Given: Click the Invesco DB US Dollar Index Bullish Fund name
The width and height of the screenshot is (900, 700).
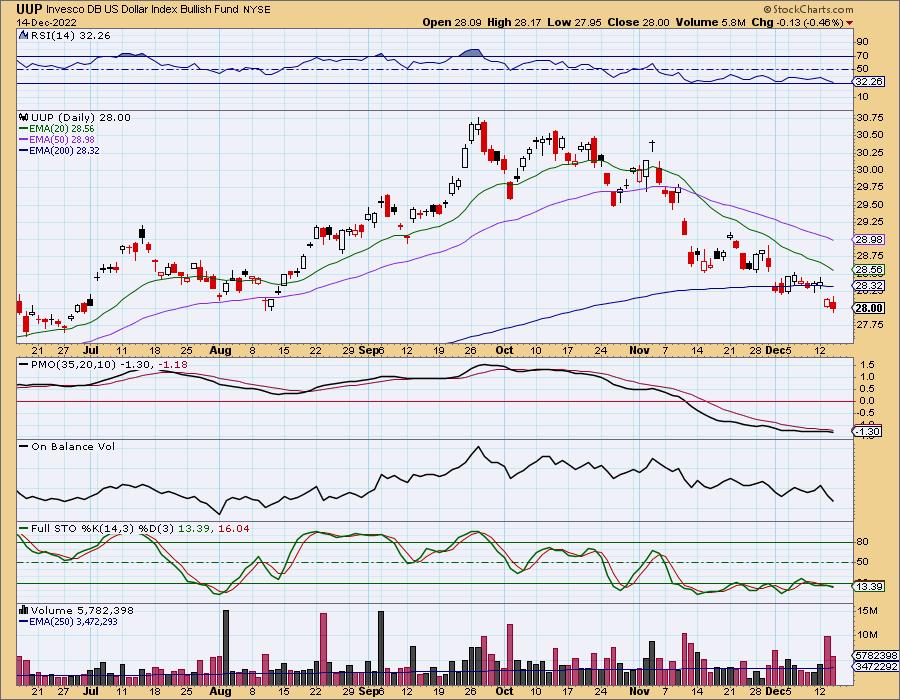Looking at the screenshot, I should pyautogui.click(x=142, y=10).
